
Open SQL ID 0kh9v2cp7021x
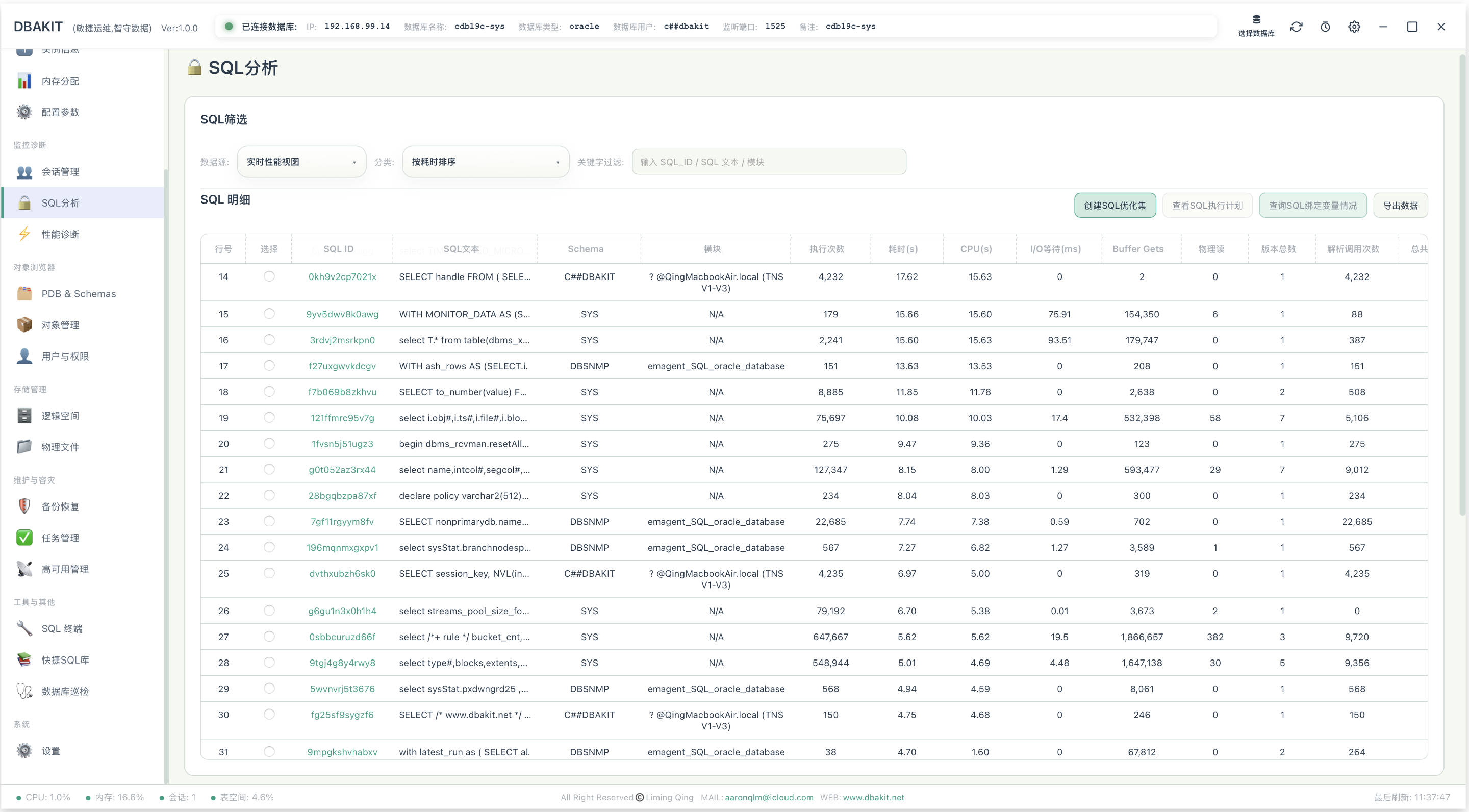tap(342, 276)
